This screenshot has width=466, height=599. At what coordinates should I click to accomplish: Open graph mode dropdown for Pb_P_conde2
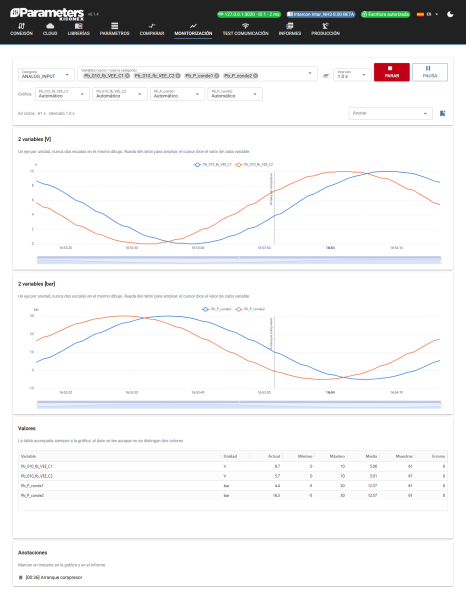[x=235, y=94]
